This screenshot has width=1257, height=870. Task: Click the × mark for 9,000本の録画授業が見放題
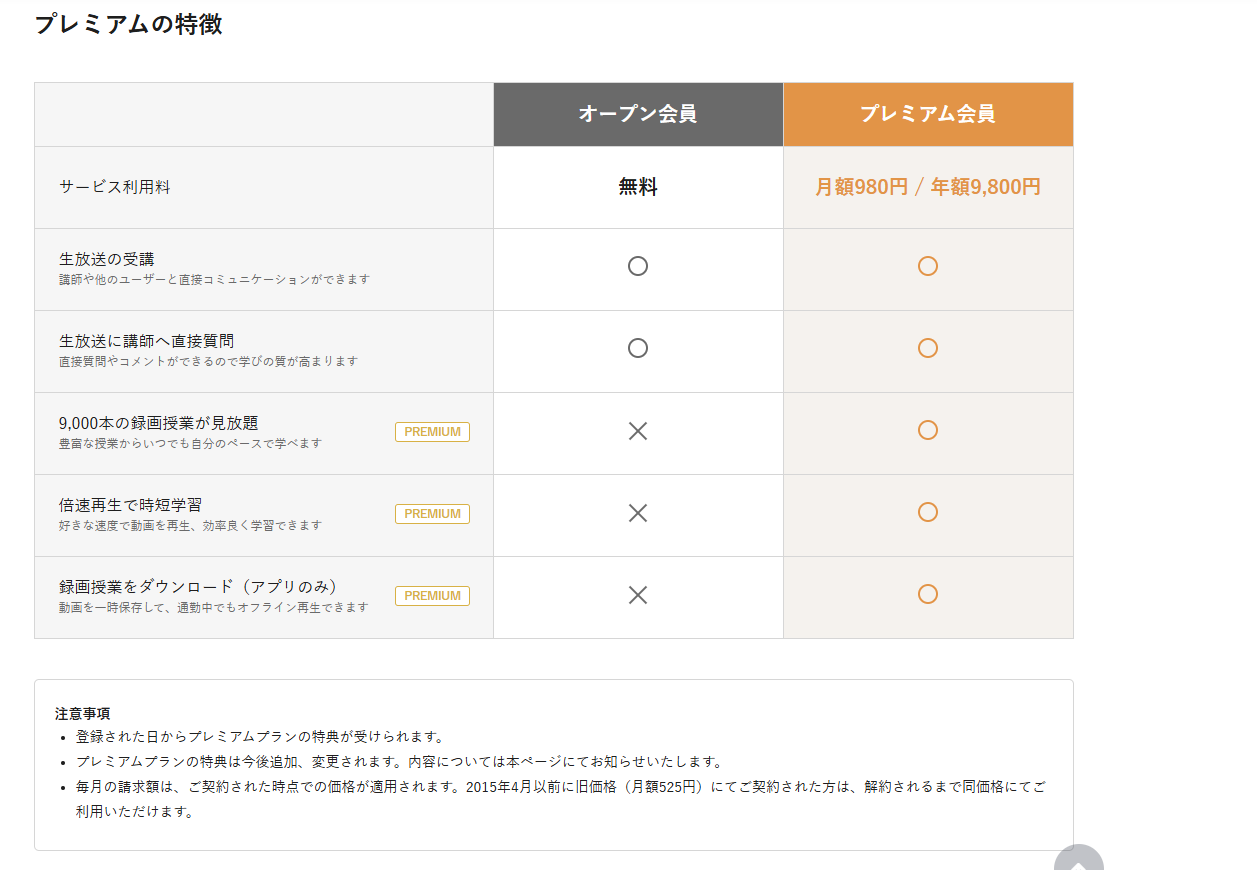click(x=637, y=430)
